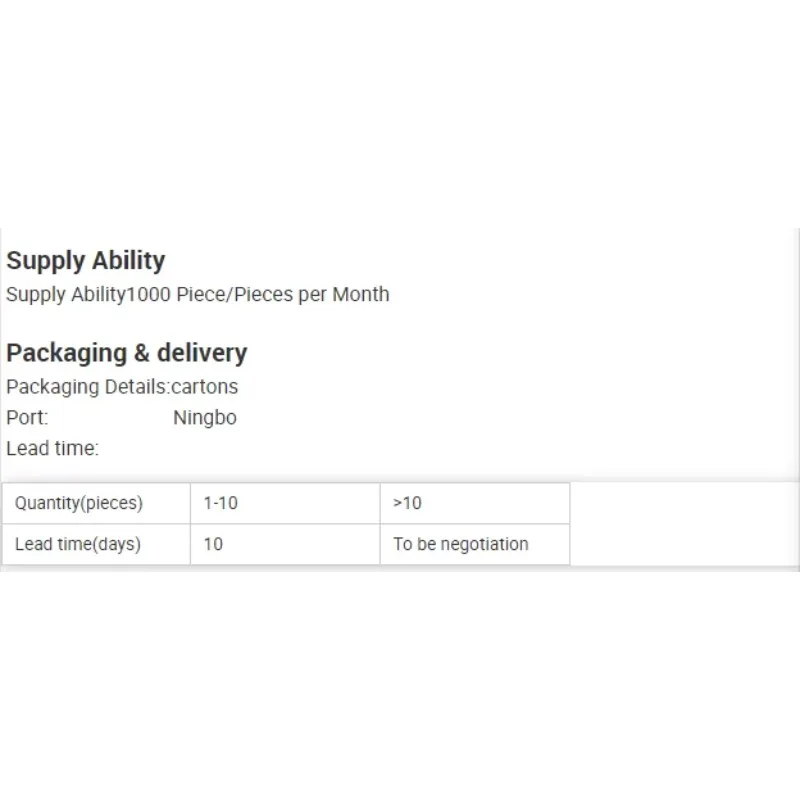800x800 pixels.
Task: Click the Piece/Pieces text
Action: (235, 295)
